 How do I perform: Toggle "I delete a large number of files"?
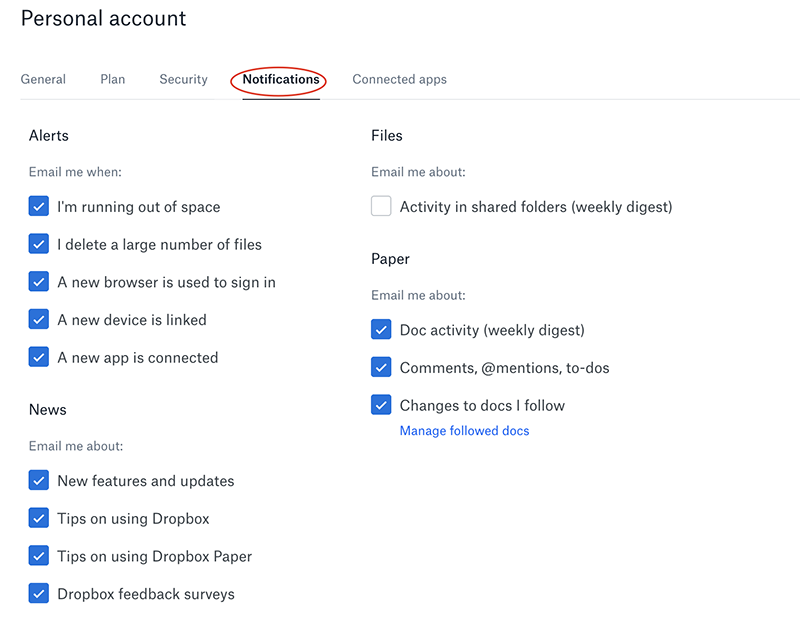coord(39,244)
